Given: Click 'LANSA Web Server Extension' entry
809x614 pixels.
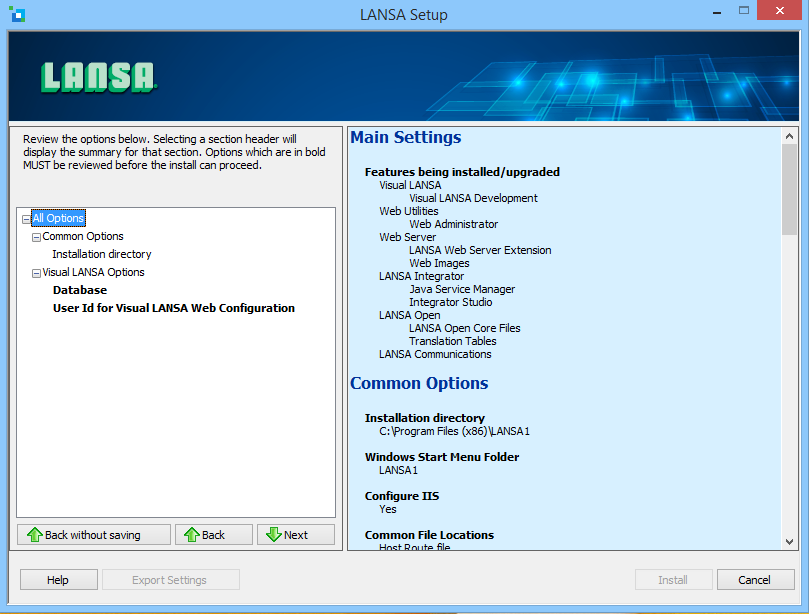Looking at the screenshot, I should coord(480,250).
